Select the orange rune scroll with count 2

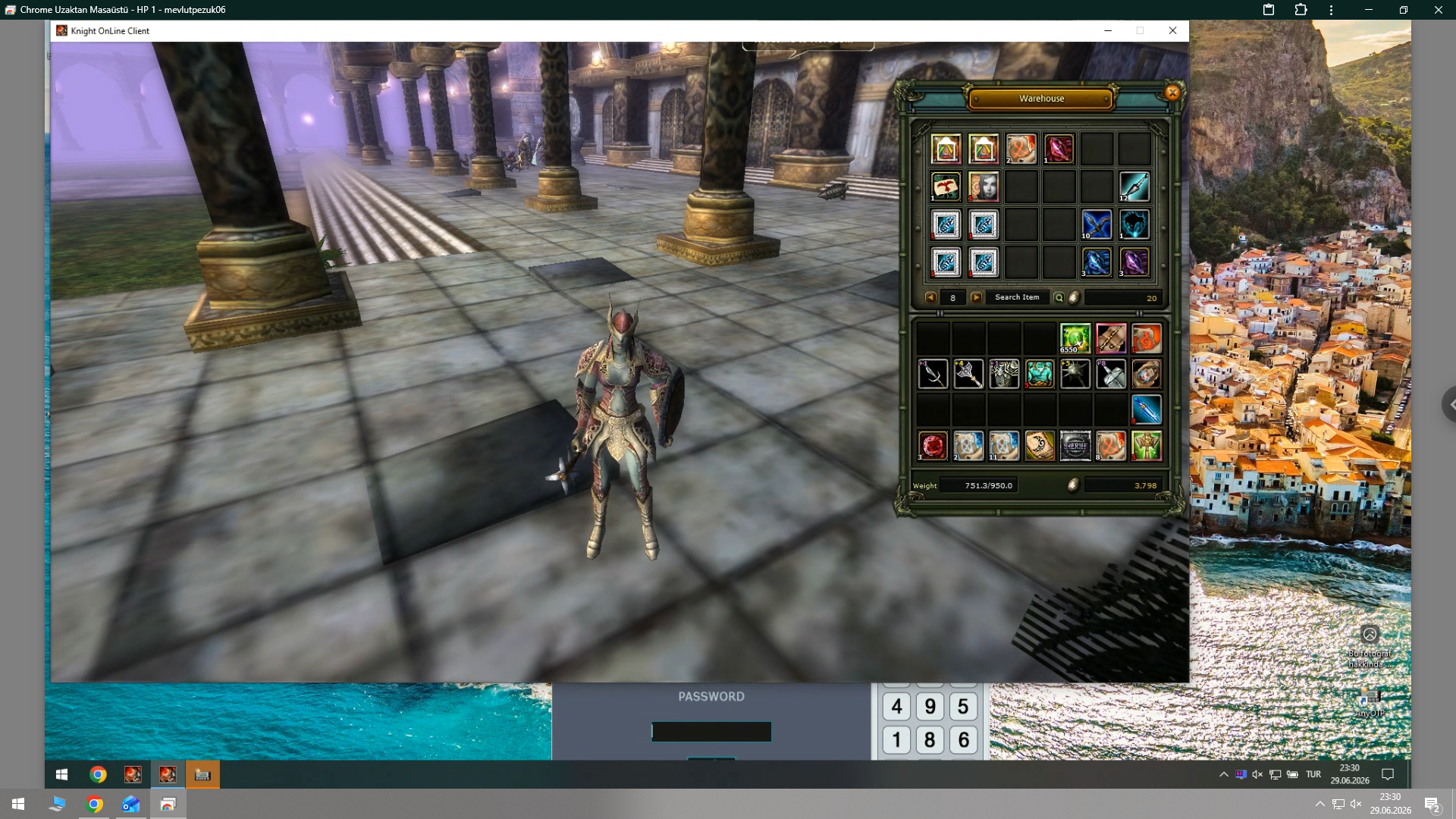[x=1021, y=149]
